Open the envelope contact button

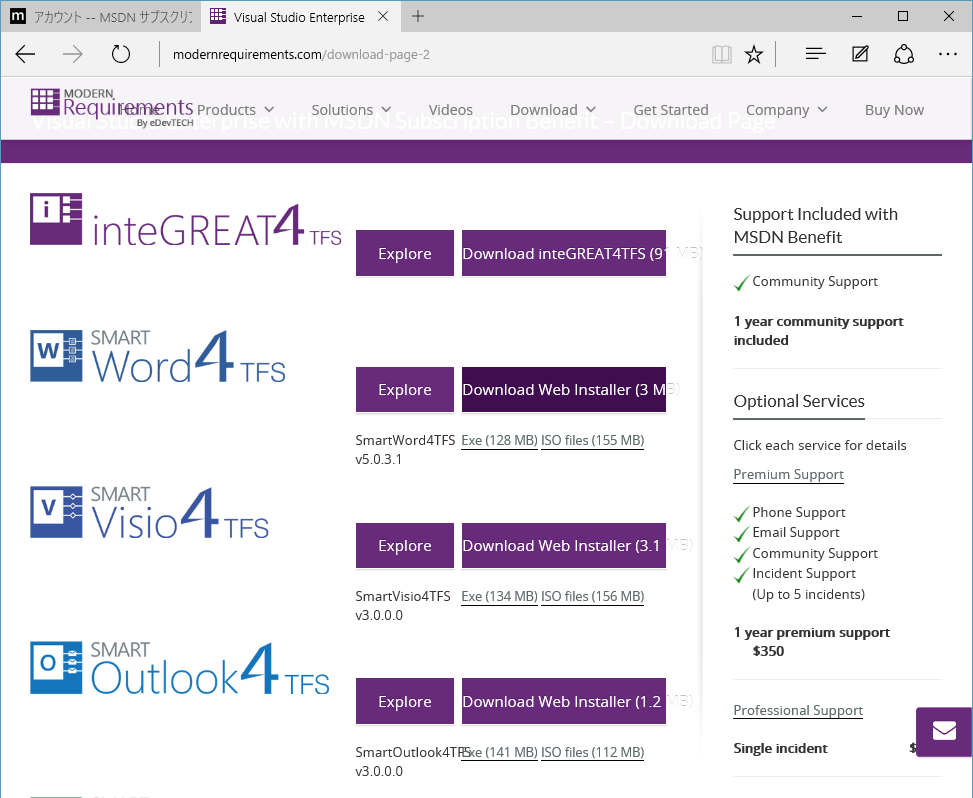pyautogui.click(x=944, y=731)
